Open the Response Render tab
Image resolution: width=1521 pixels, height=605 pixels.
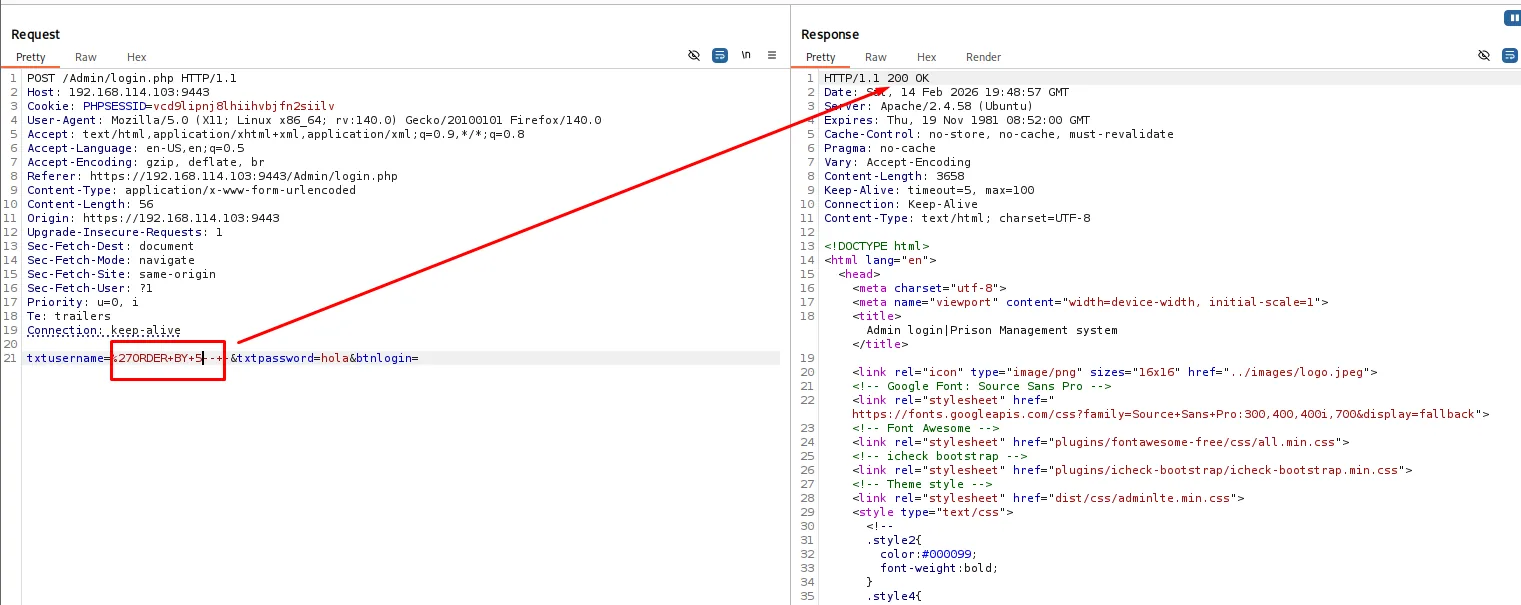984,57
